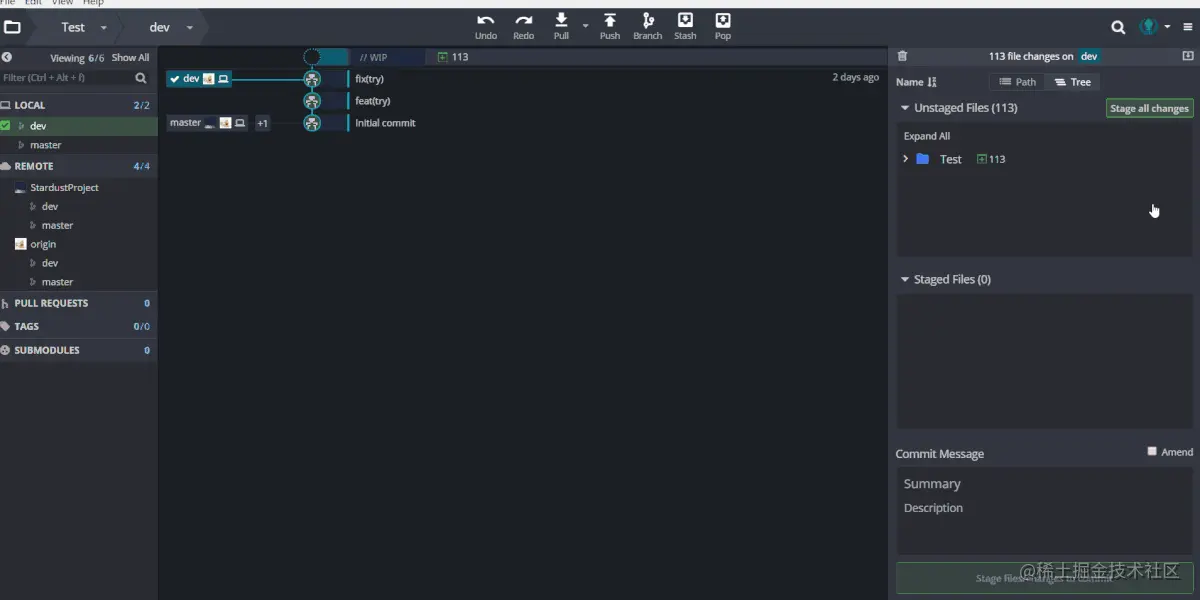Push commits with the Push icon

point(610,20)
